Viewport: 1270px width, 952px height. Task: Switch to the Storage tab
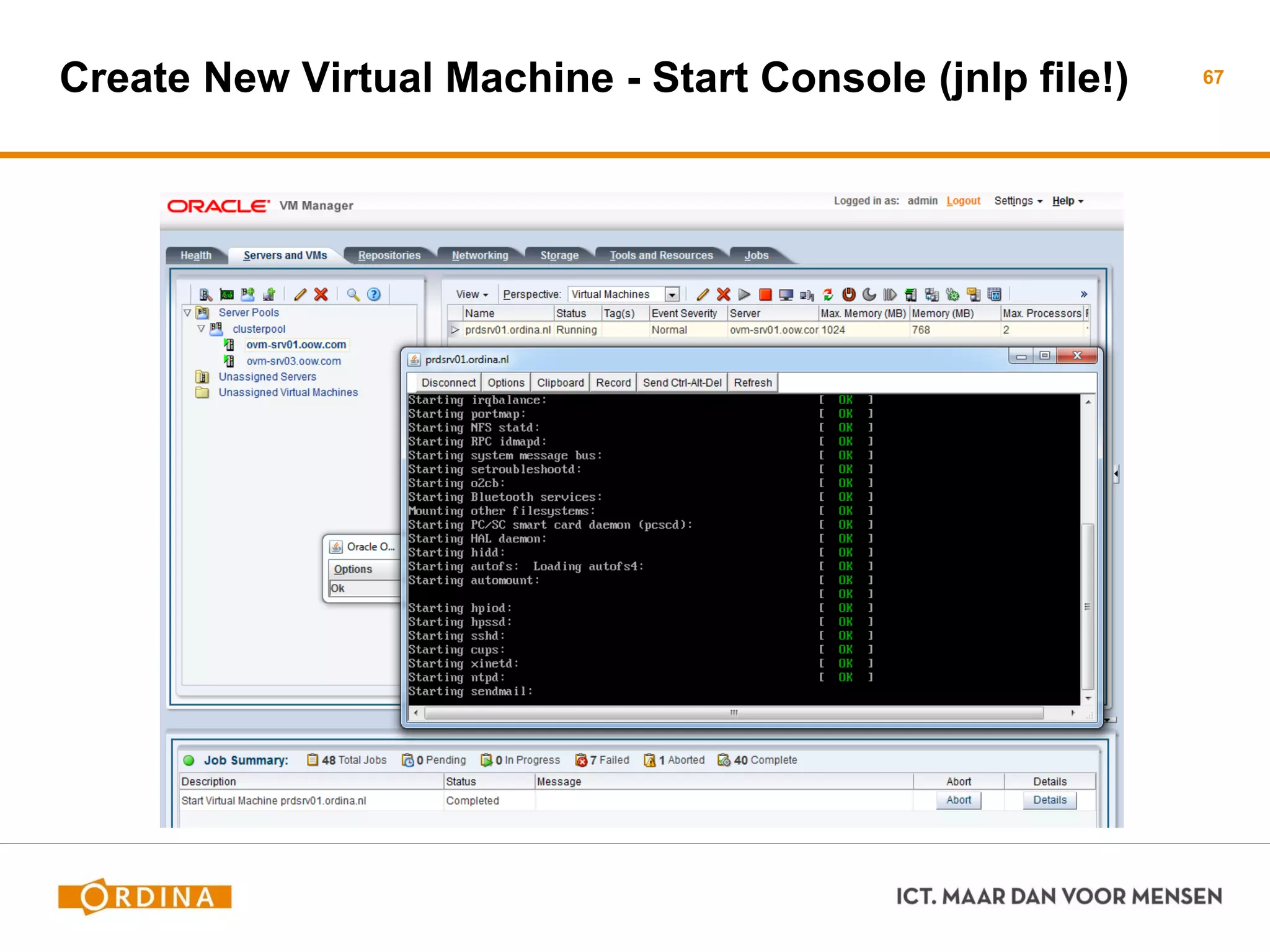tap(559, 255)
